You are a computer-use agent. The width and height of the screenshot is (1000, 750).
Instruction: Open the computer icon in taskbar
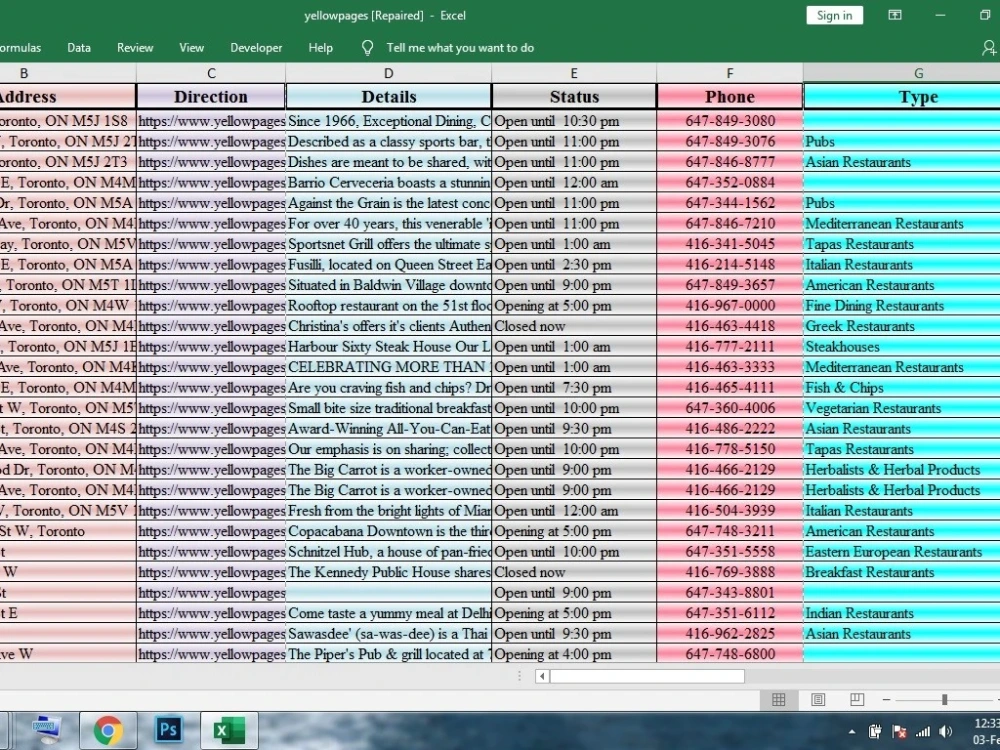47,730
